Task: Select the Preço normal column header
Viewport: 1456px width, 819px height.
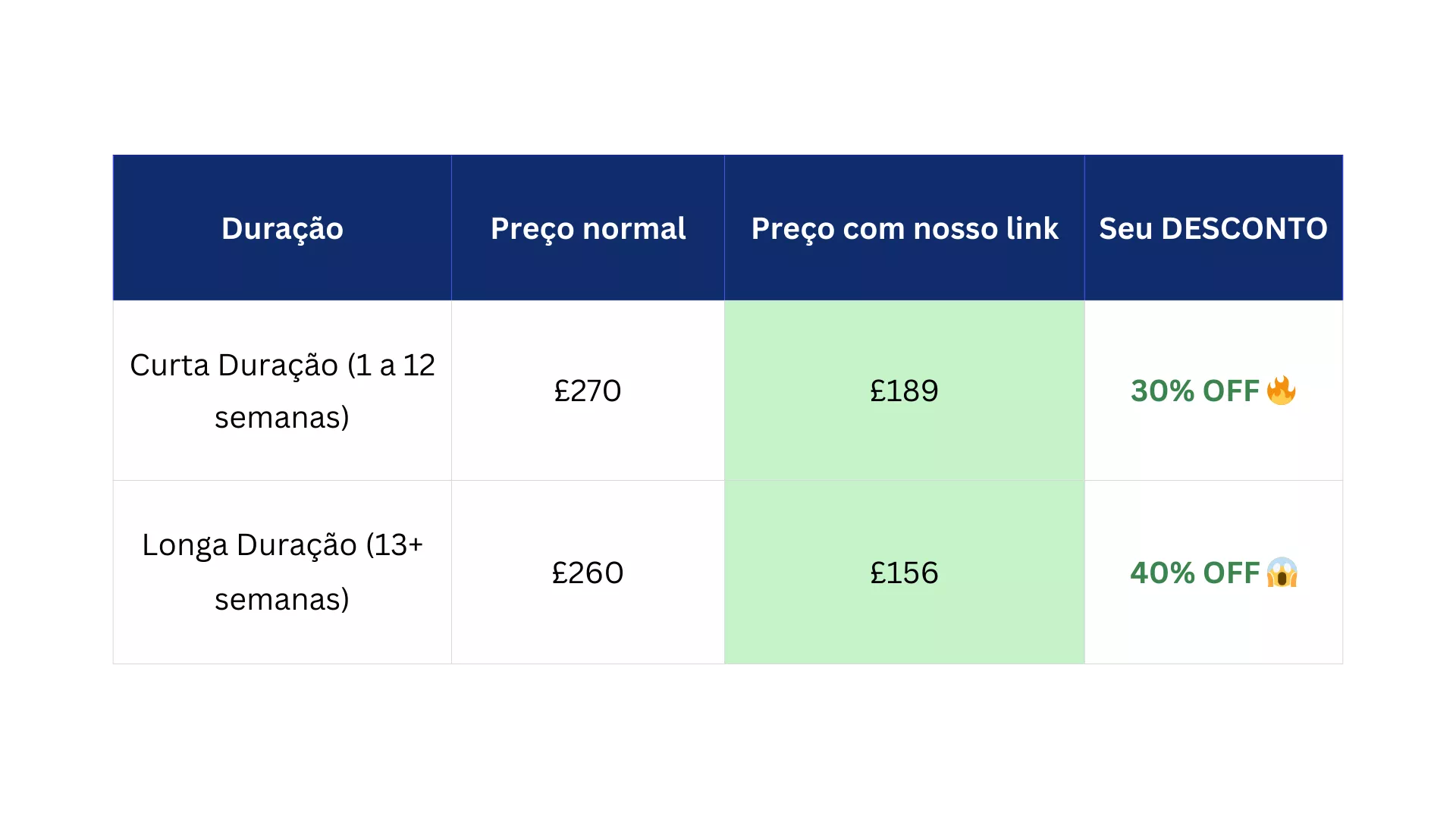Action: pos(588,228)
